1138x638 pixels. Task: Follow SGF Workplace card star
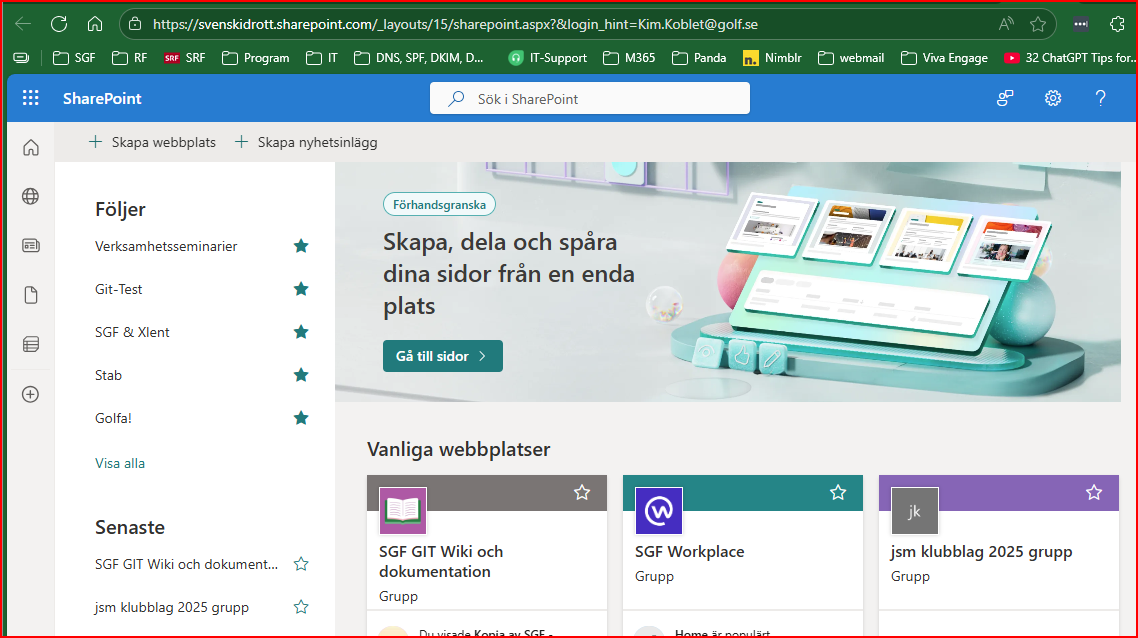point(838,493)
